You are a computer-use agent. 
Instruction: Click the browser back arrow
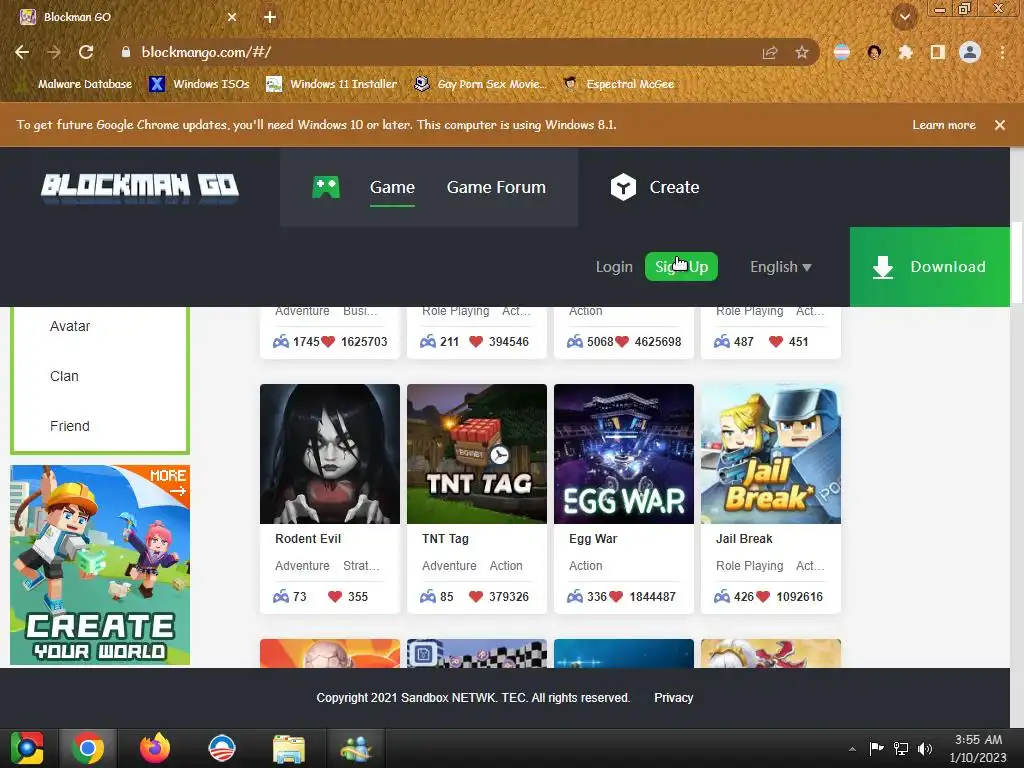22,52
